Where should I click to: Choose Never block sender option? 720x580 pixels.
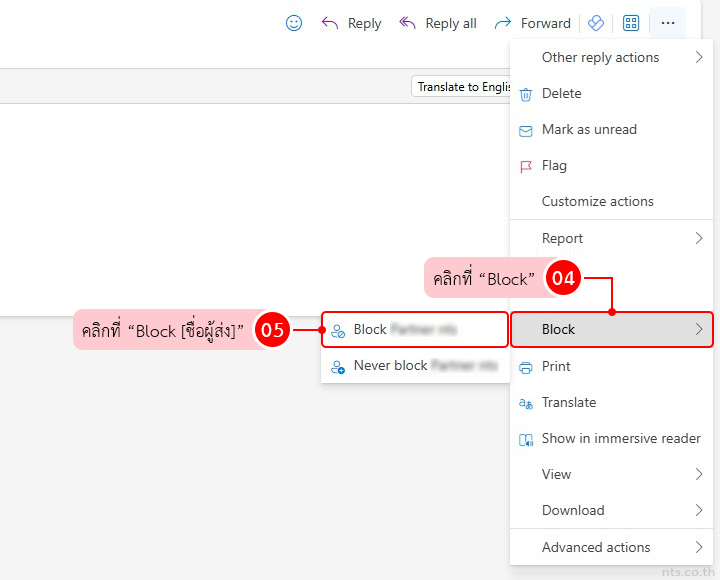(414, 366)
